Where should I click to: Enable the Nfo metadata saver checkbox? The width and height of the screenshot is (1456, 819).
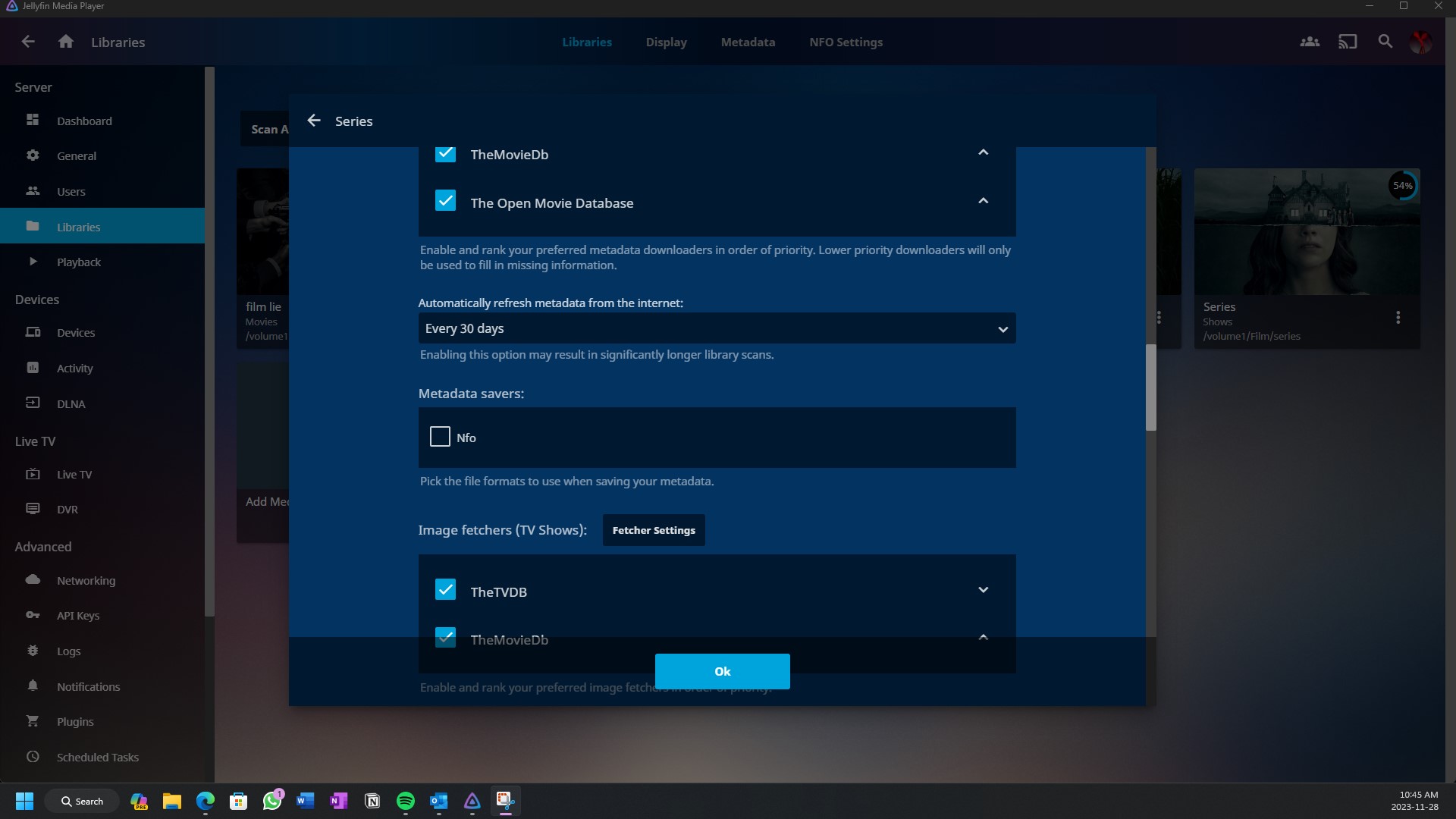[x=440, y=437]
